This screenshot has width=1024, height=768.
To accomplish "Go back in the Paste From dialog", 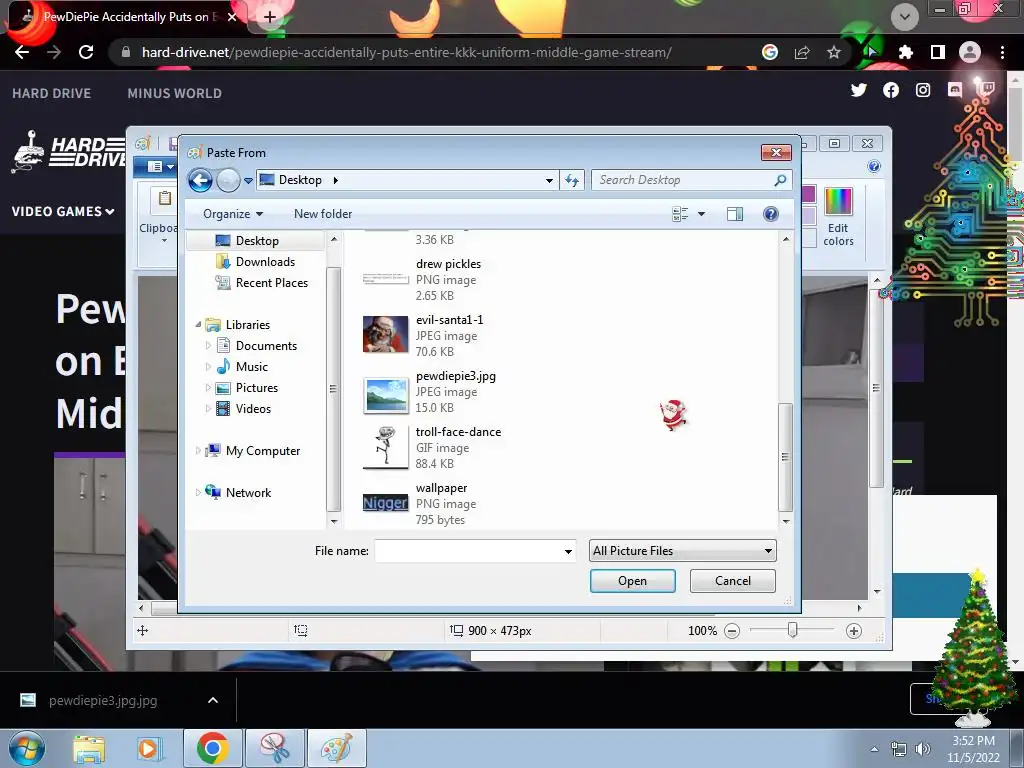I will pyautogui.click(x=200, y=180).
